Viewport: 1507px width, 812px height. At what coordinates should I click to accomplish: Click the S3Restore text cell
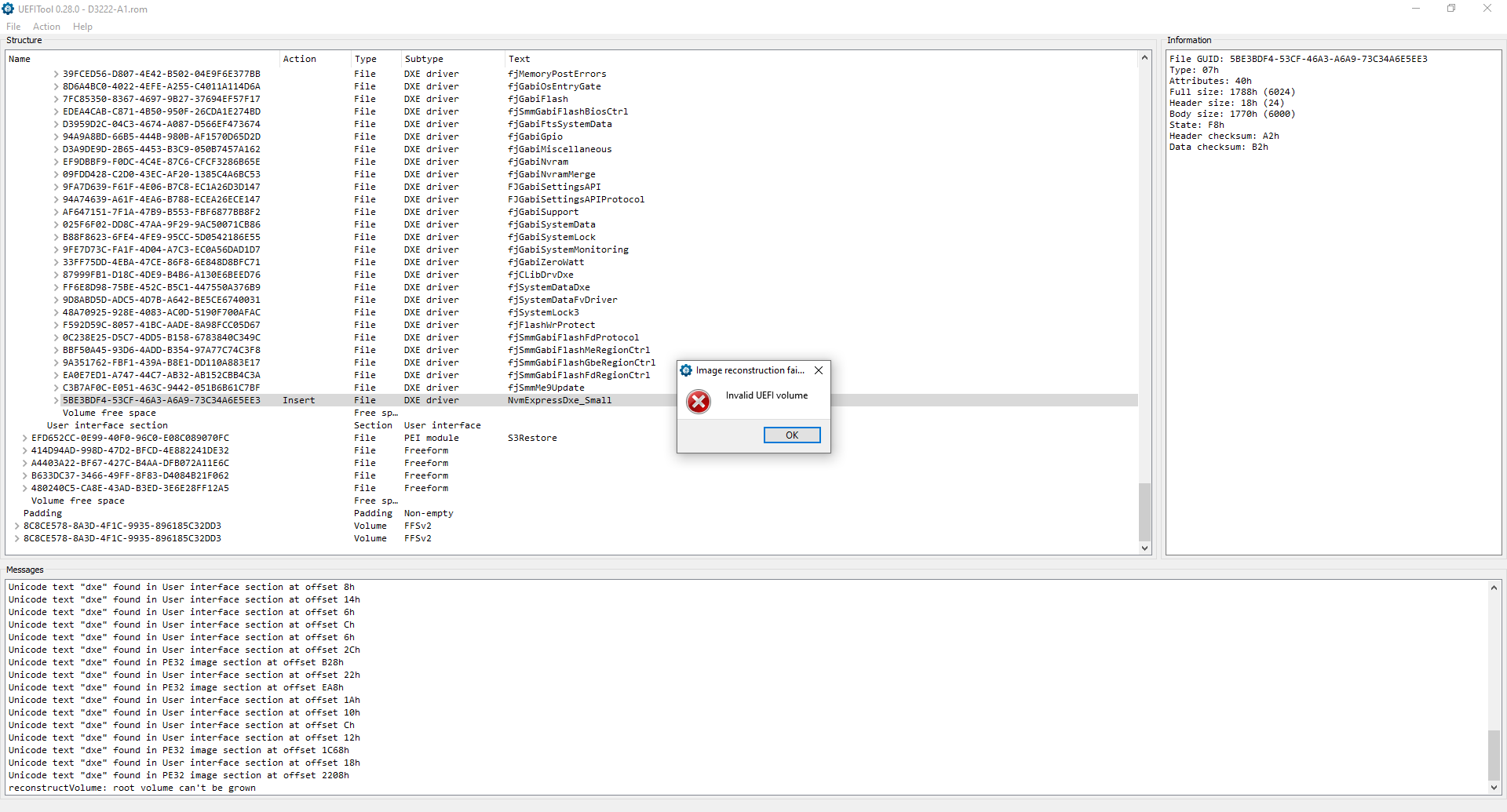pyautogui.click(x=532, y=438)
